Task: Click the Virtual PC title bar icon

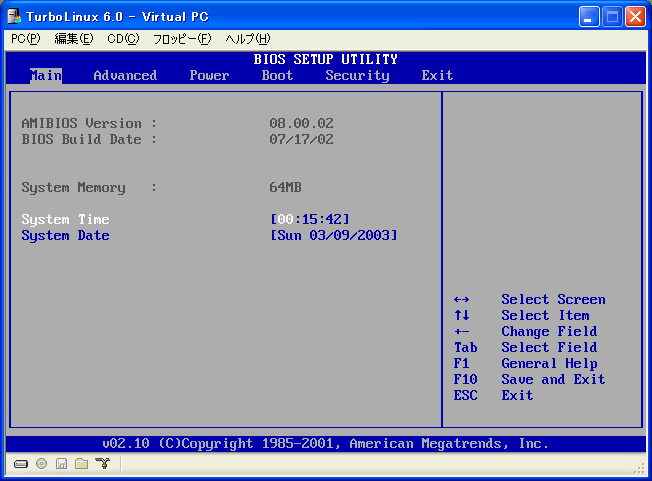Action: (14, 16)
